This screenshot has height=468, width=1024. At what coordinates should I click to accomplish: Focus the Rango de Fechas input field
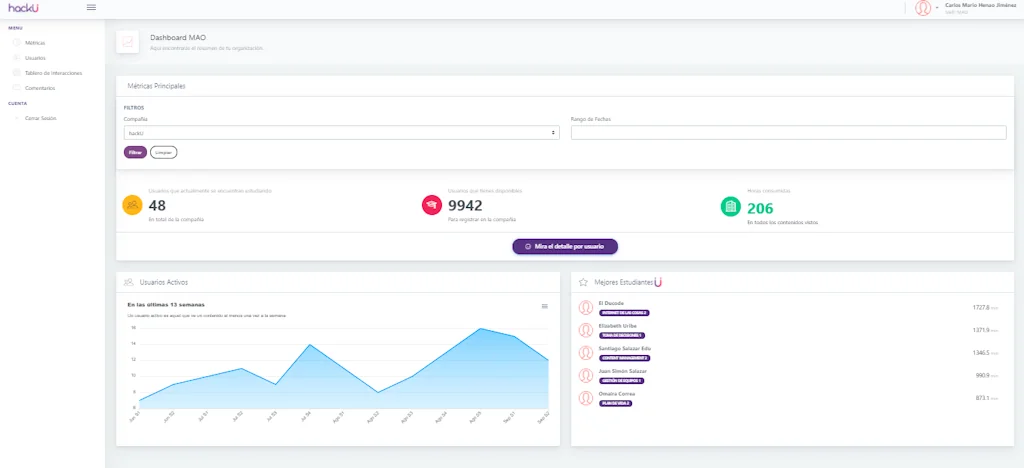point(789,133)
